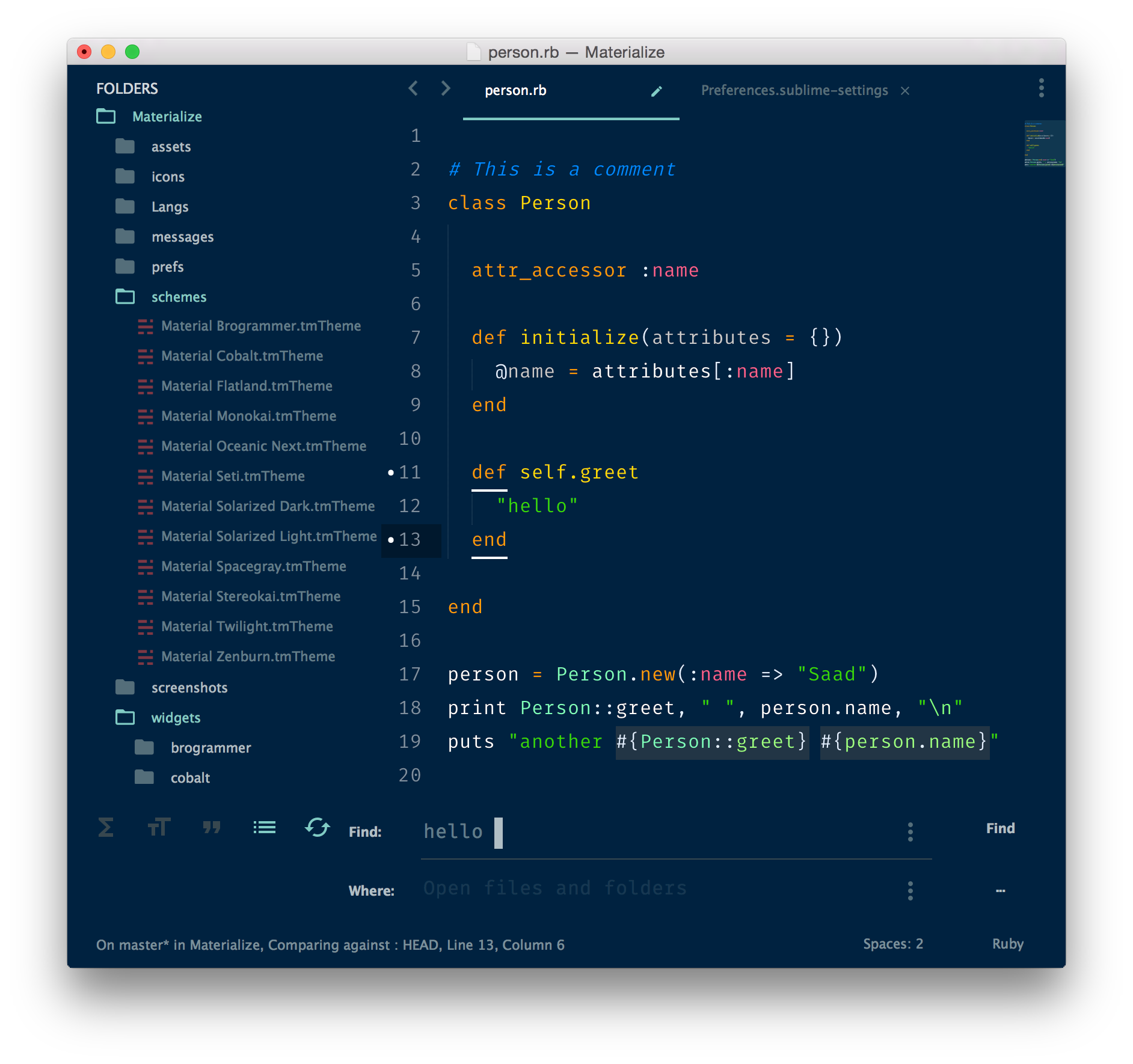Toggle whole word quote icon
This screenshot has height=1064, width=1133.
point(212,828)
